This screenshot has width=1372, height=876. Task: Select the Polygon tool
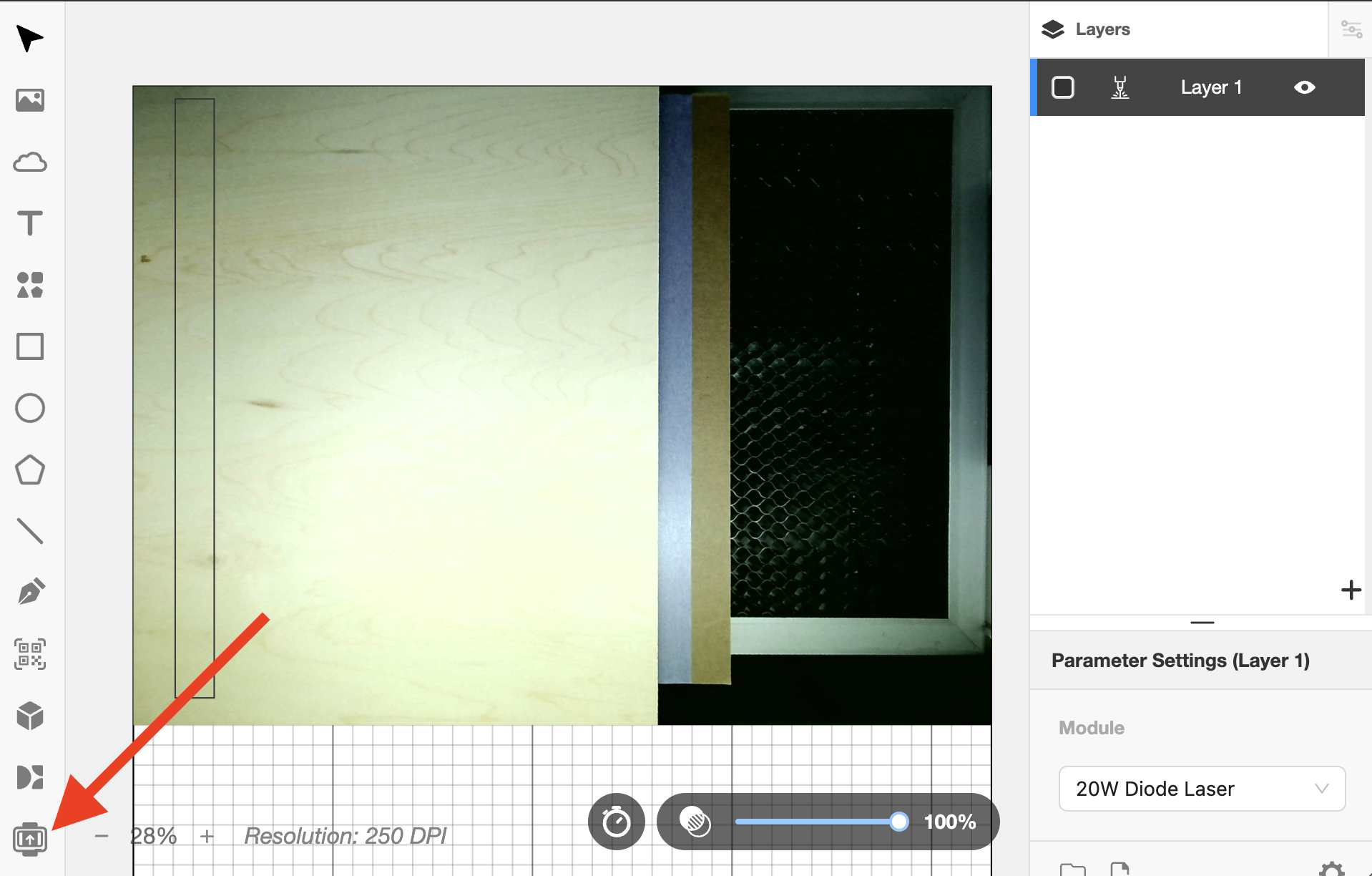(29, 470)
